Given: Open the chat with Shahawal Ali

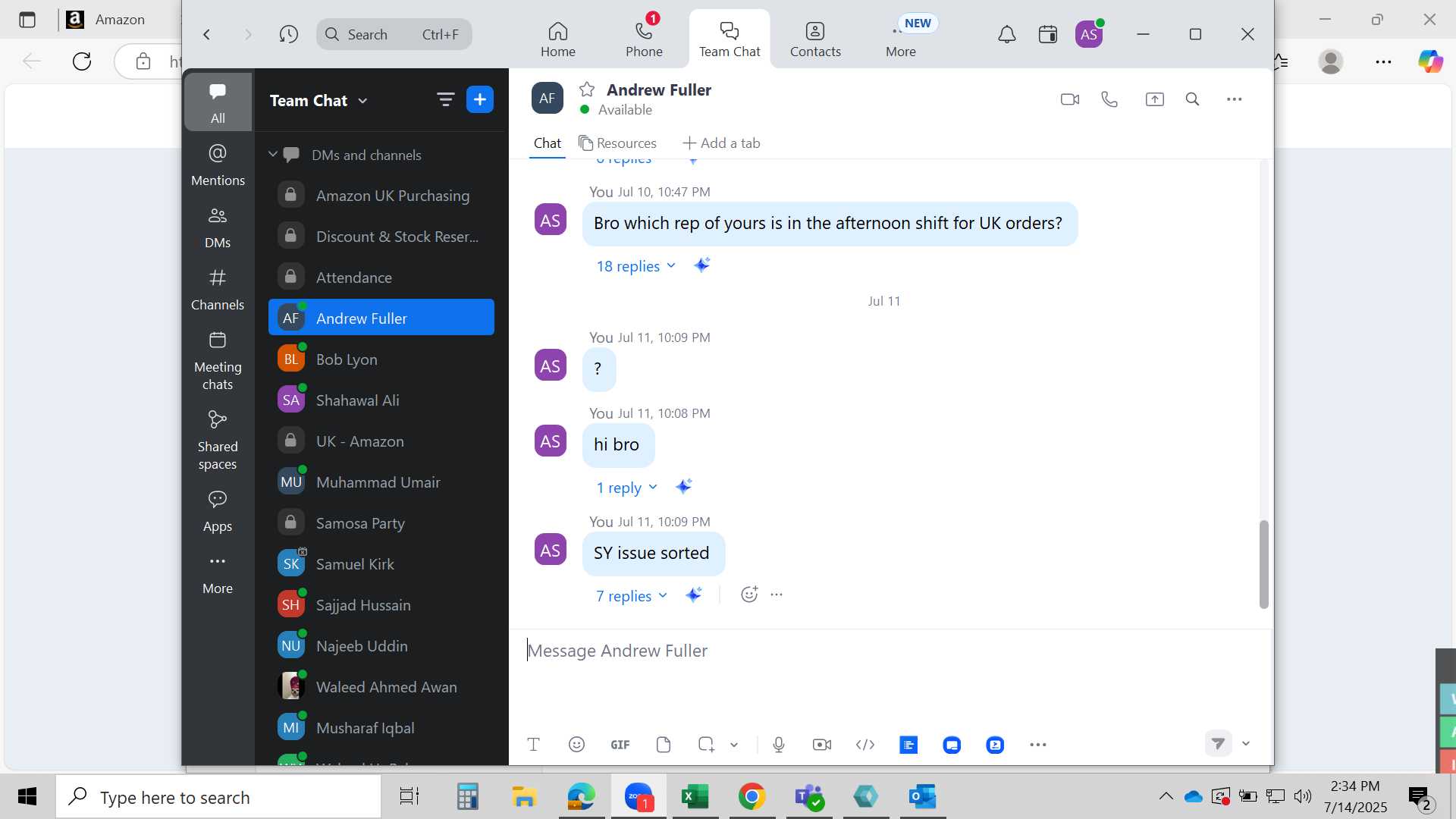Looking at the screenshot, I should [381, 400].
